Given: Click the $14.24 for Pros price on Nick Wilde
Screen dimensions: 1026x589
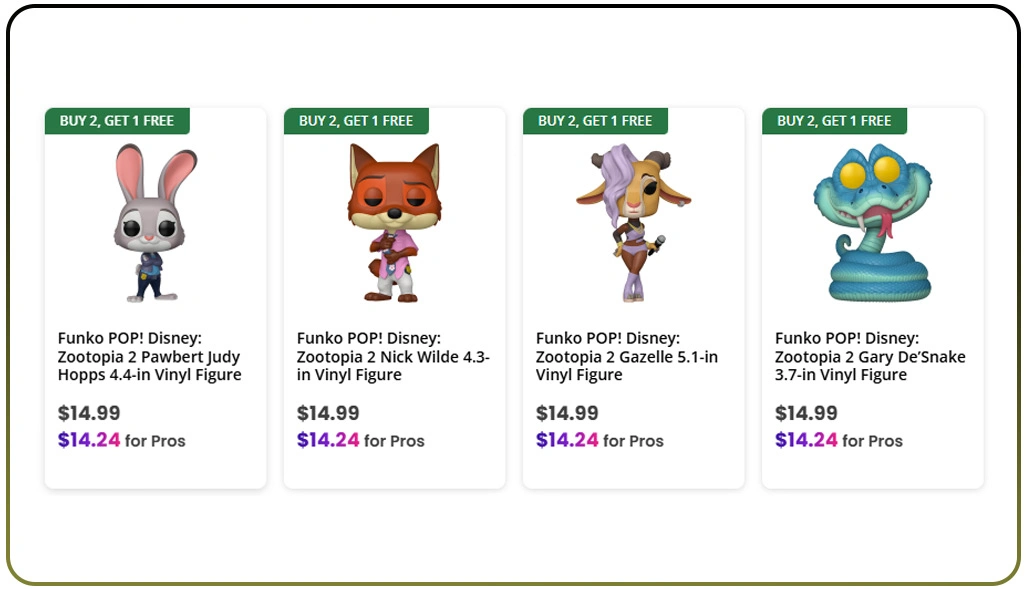Looking at the screenshot, I should tap(360, 440).
